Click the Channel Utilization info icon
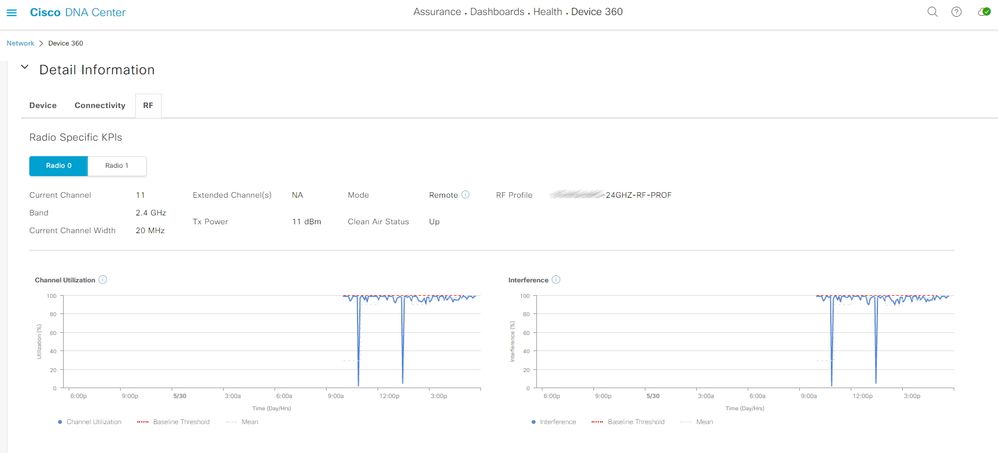 click(x=102, y=279)
